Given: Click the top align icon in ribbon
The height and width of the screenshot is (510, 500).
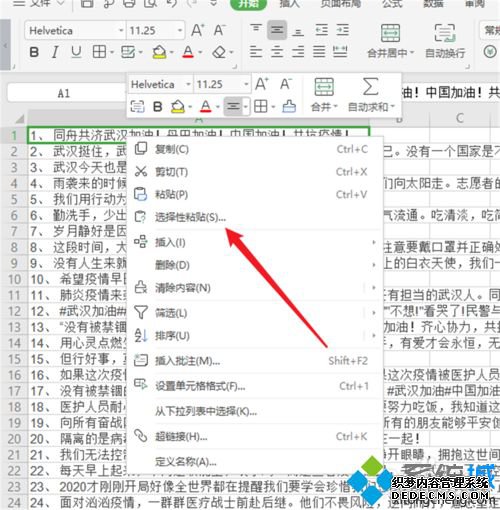Looking at the screenshot, I should (x=256, y=30).
